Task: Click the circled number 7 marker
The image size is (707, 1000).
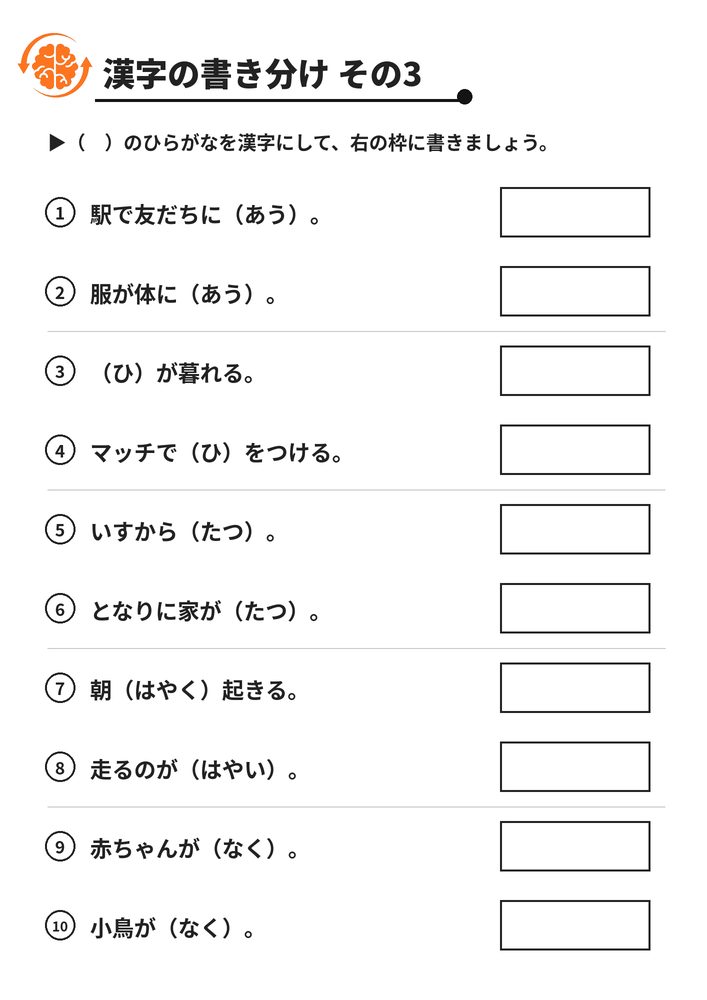Action: point(60,689)
